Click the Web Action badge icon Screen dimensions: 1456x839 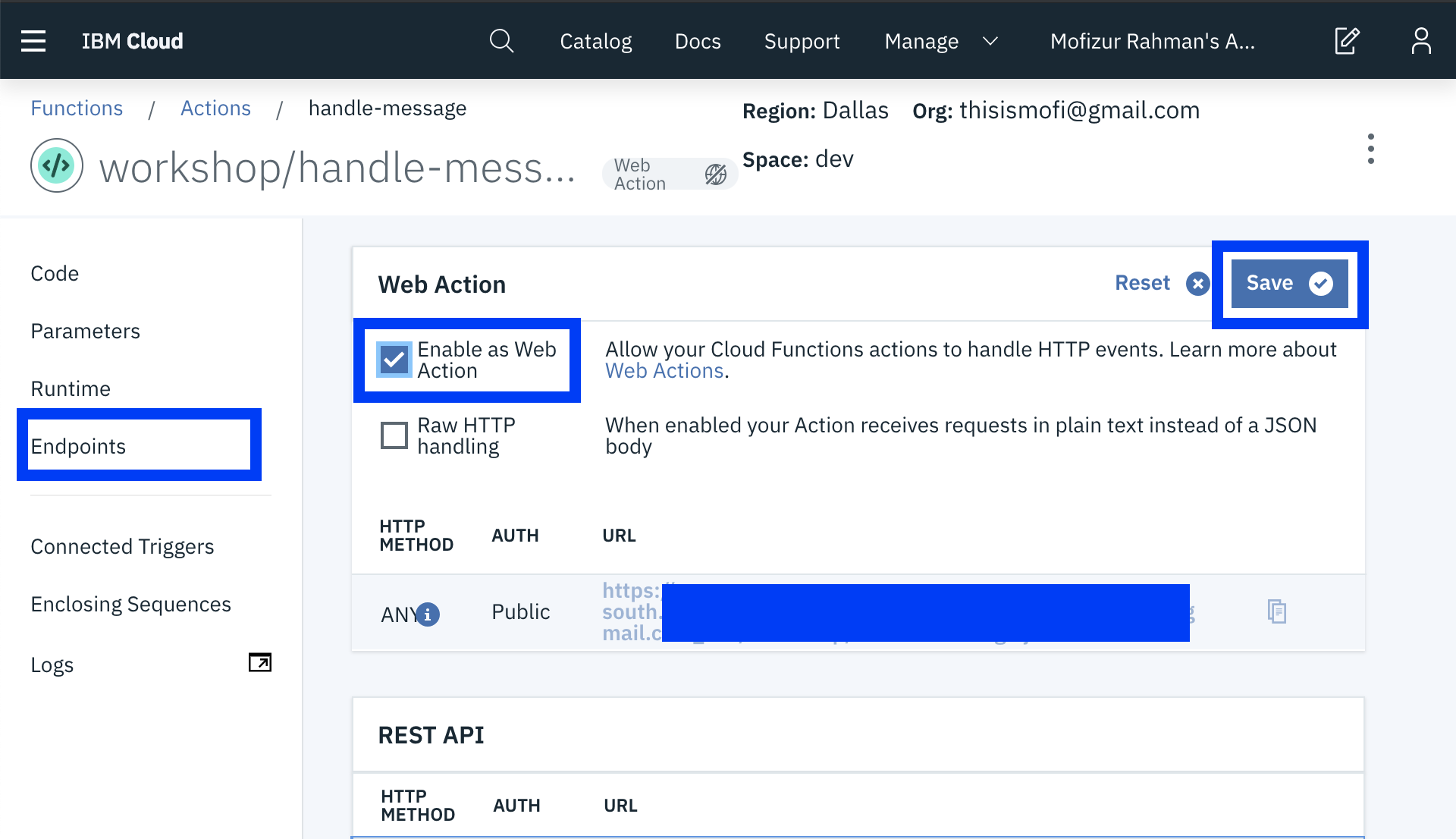[715, 174]
